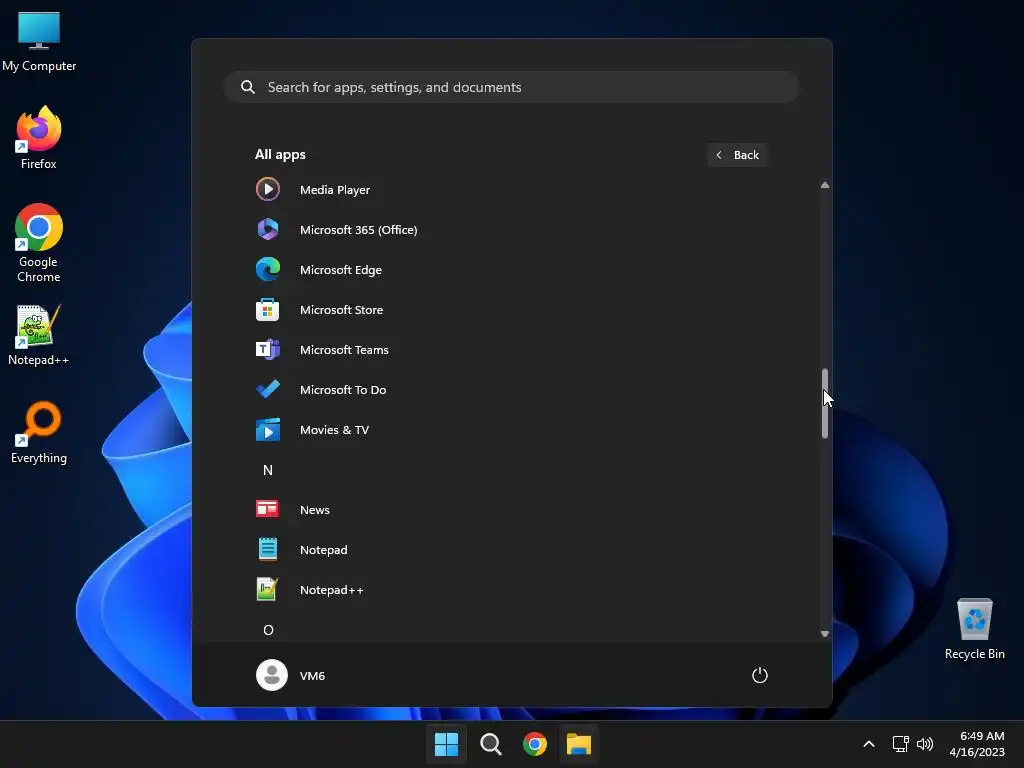1024x768 pixels.
Task: Open Media Player app icon
Action: (x=268, y=189)
